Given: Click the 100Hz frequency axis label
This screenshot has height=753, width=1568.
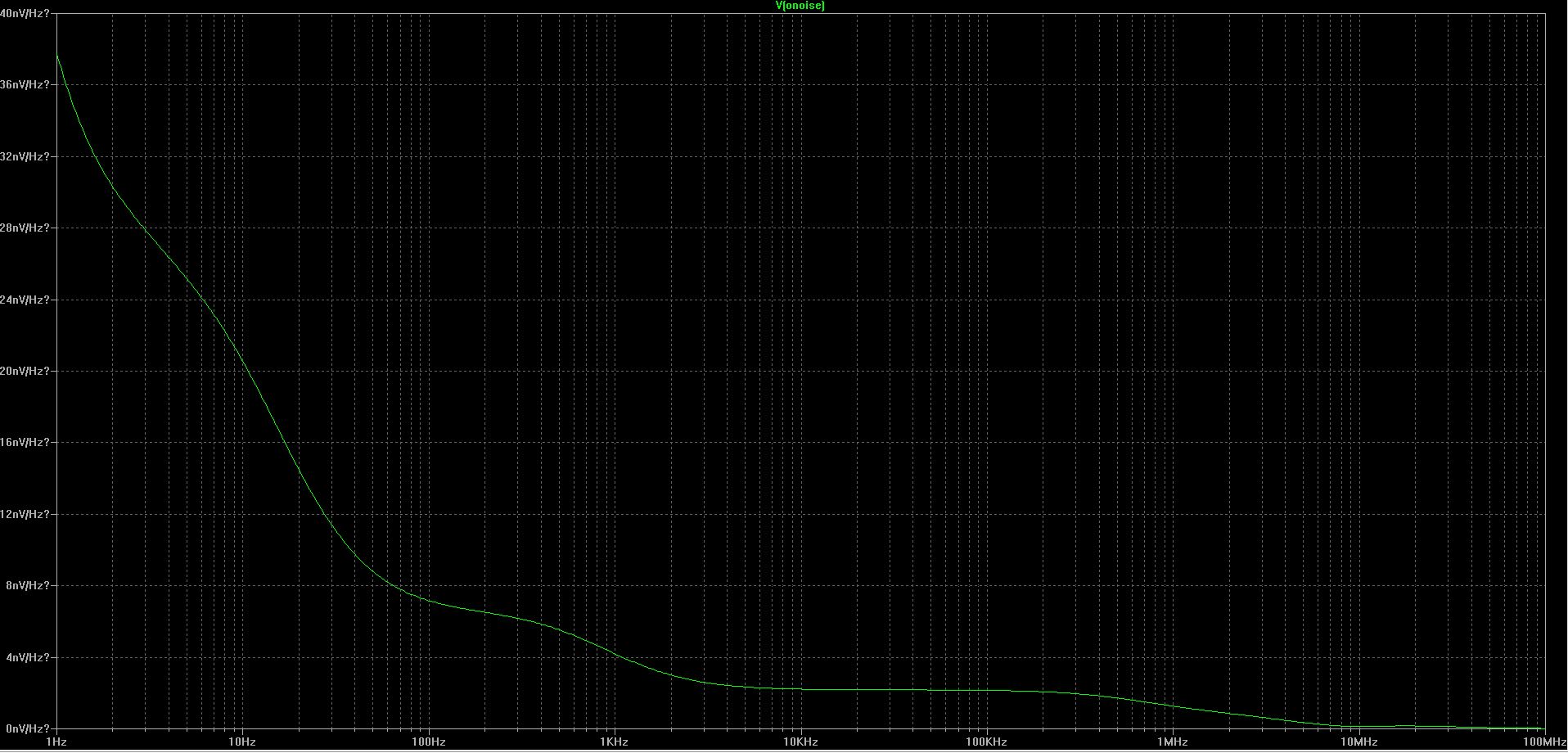Looking at the screenshot, I should click(x=428, y=742).
